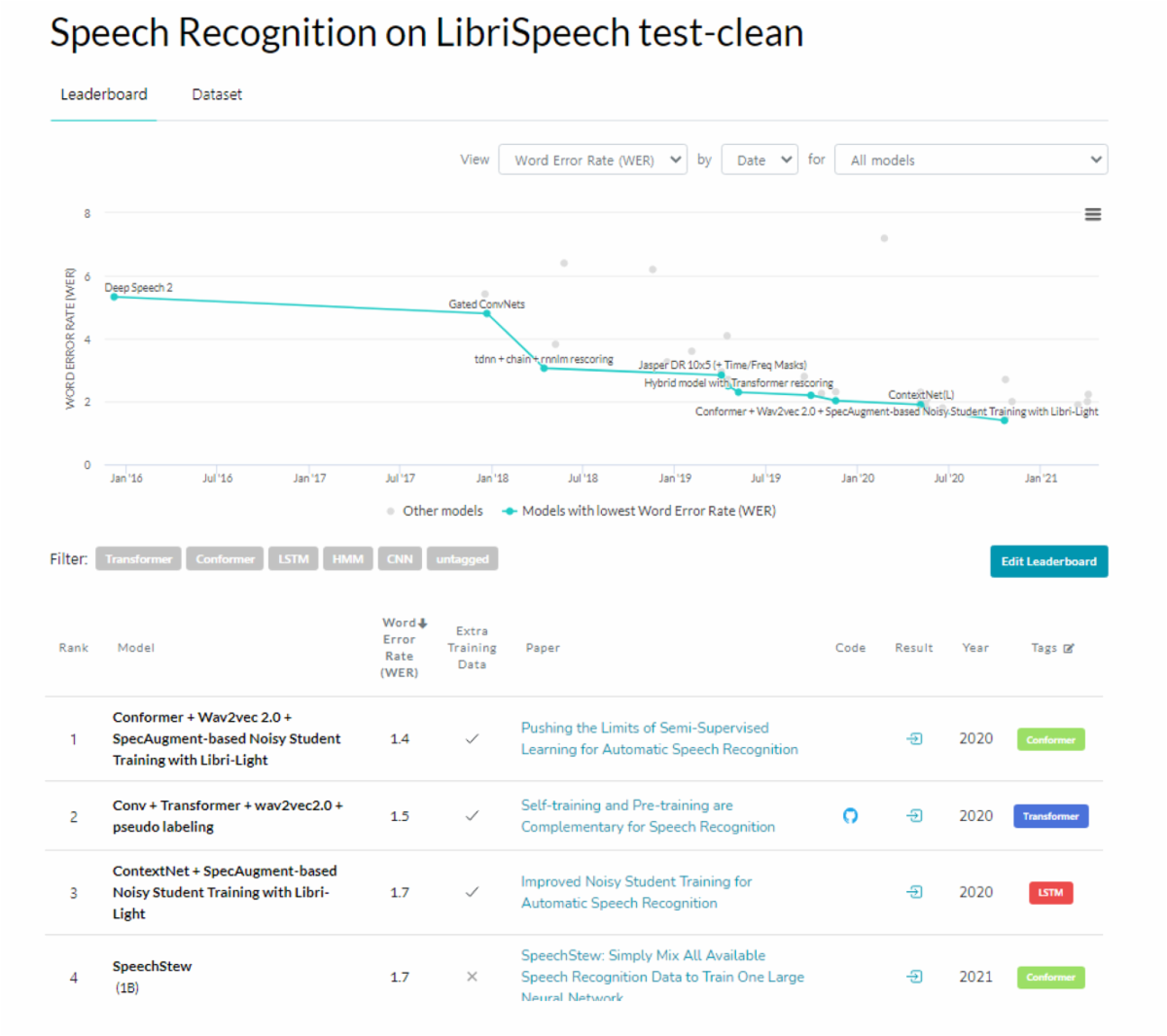
Task: Click the Tags edit pencil icon
Action: click(1066, 647)
